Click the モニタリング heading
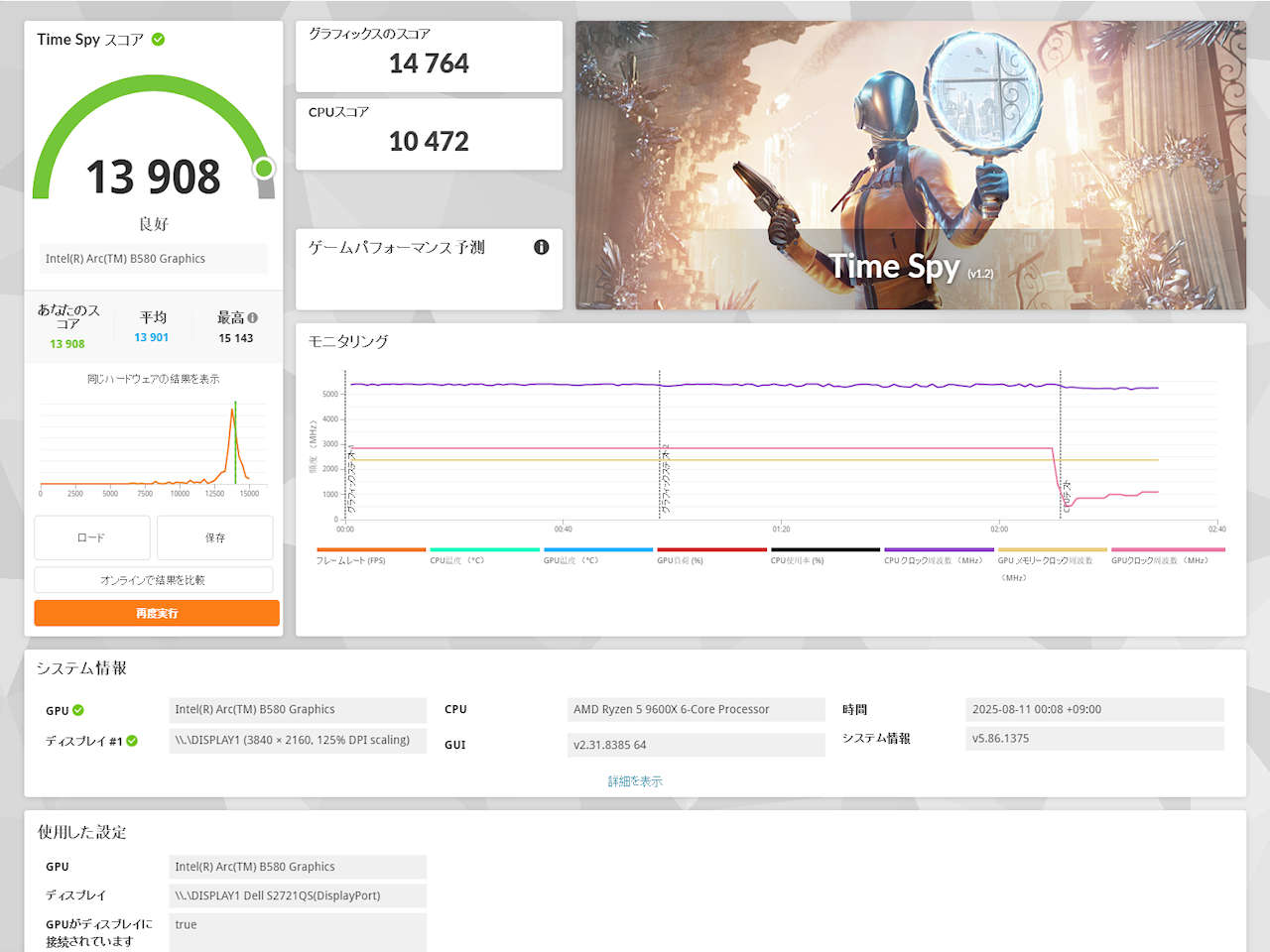Screen dimensions: 1270x952 pos(348,341)
